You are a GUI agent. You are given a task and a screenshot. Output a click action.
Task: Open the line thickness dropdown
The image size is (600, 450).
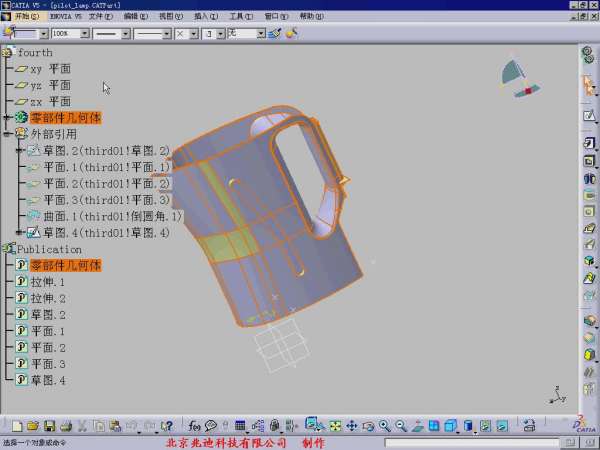point(126,34)
